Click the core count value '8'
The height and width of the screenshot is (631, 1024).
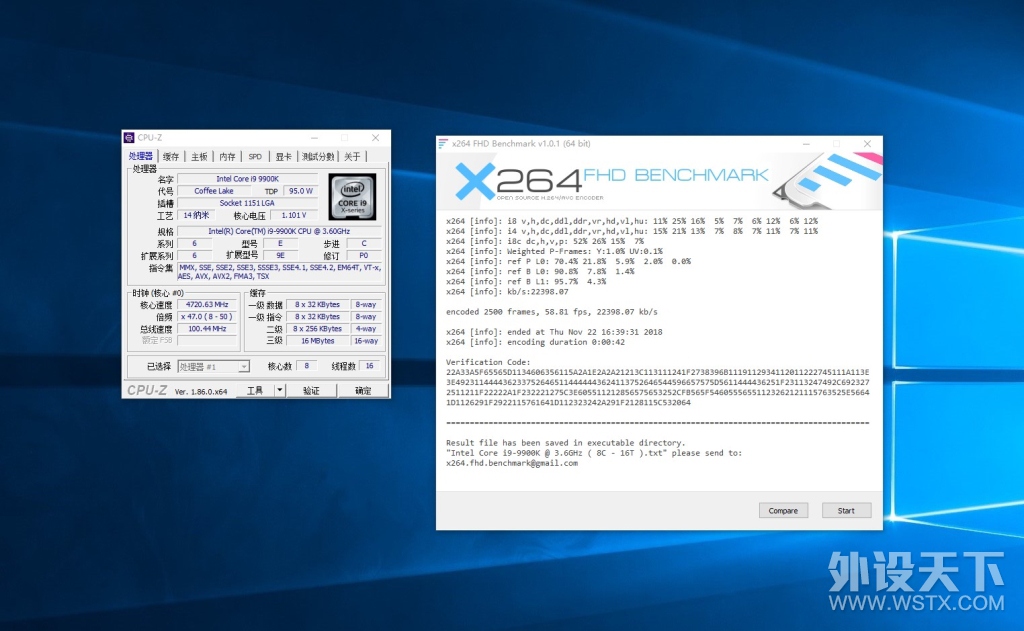(306, 366)
